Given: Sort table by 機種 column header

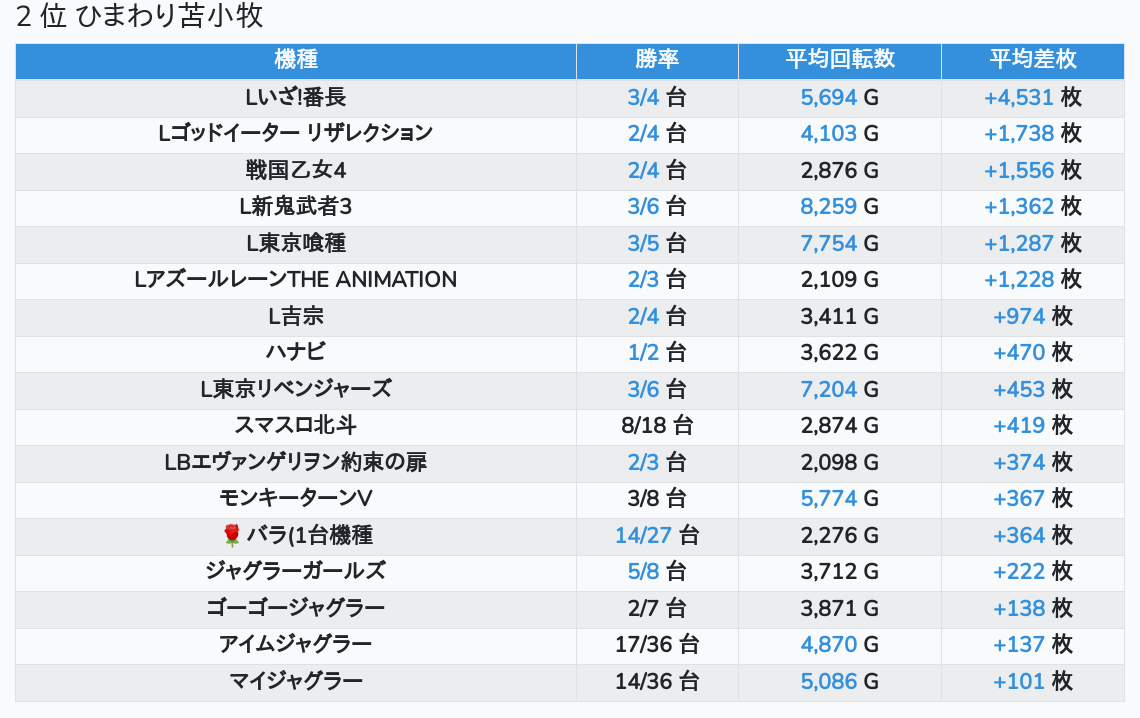Looking at the screenshot, I should coord(296,59).
